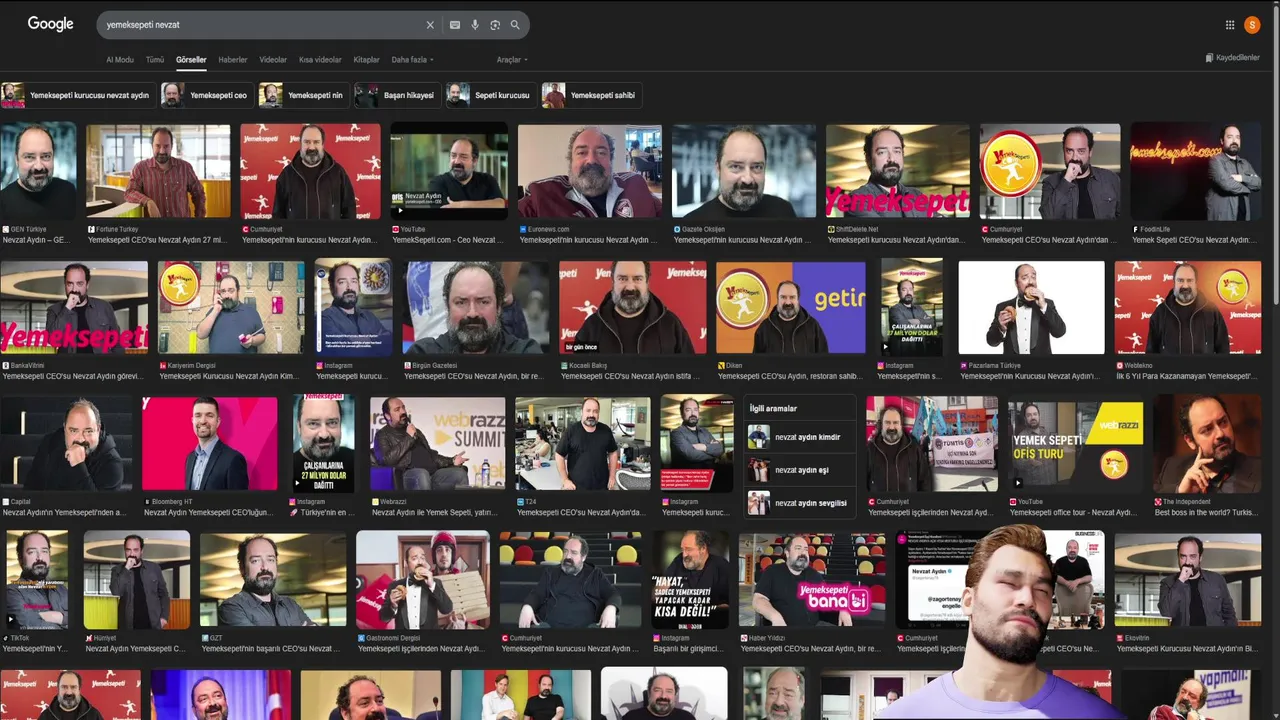
Task: Select the Yemeksepeti sahibi suggestion chip
Action: pos(591,95)
